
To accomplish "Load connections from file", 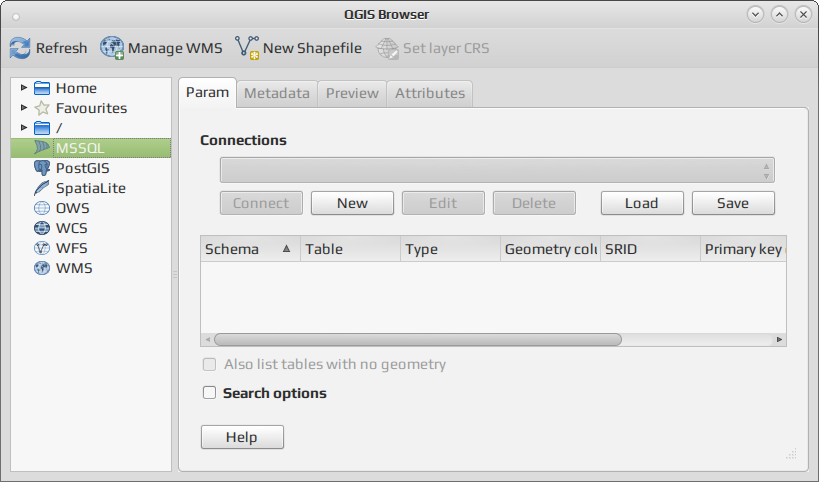I will (642, 203).
